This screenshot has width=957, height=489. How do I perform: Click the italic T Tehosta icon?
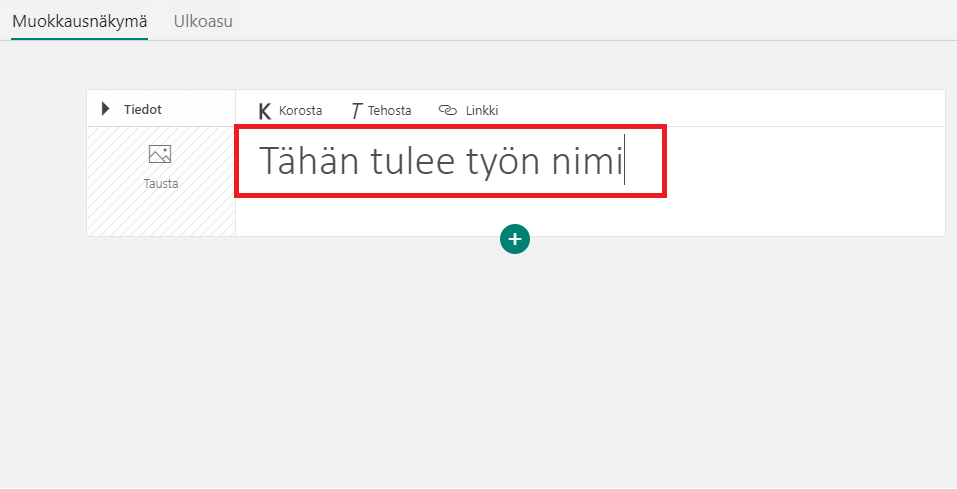[356, 111]
